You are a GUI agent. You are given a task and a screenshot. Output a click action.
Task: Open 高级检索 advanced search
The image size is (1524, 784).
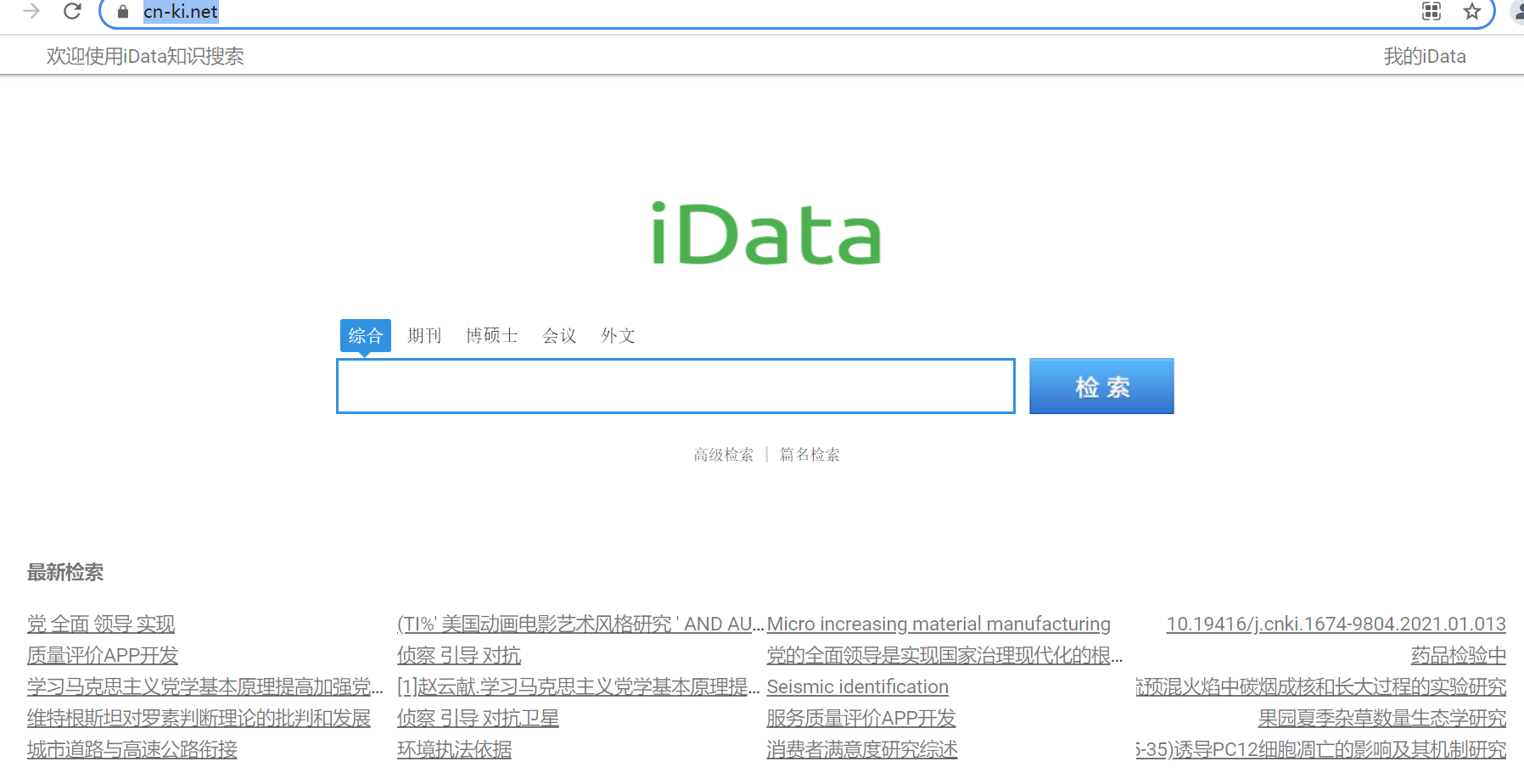click(723, 454)
